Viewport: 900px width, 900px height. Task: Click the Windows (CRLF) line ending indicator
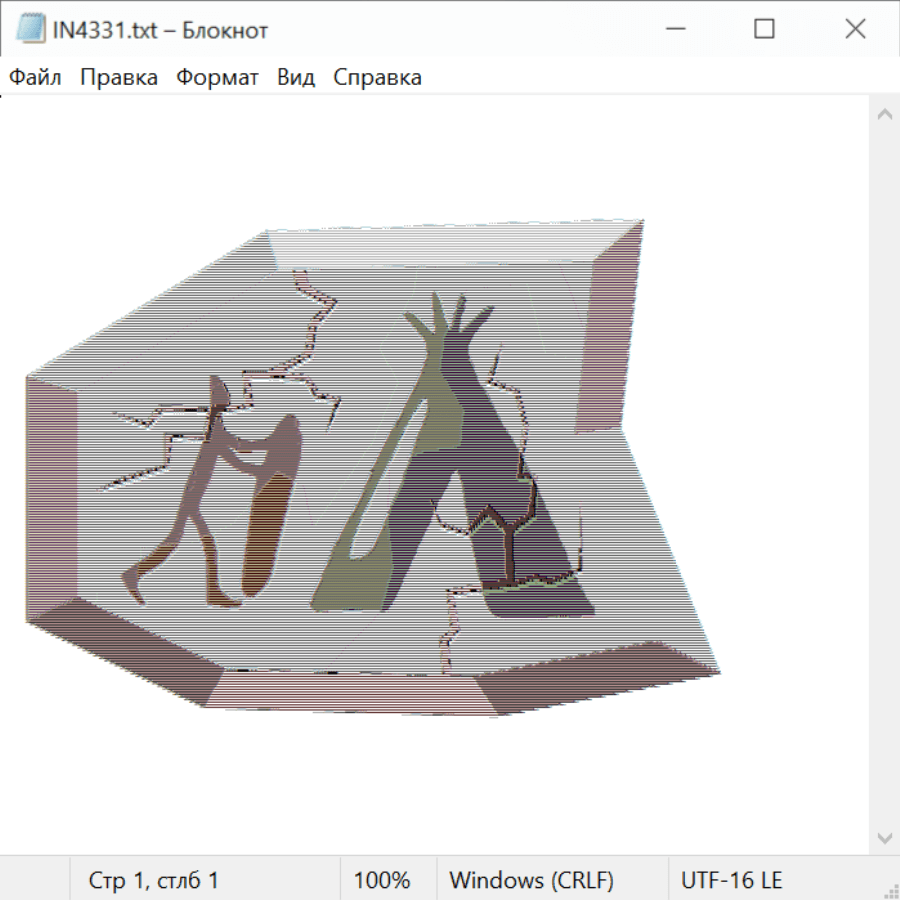531,881
